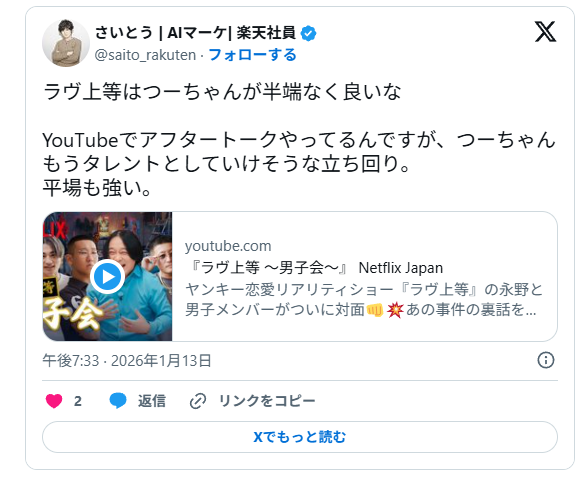Click the 返信 reply label
This screenshot has height=483, width=586.
click(152, 401)
